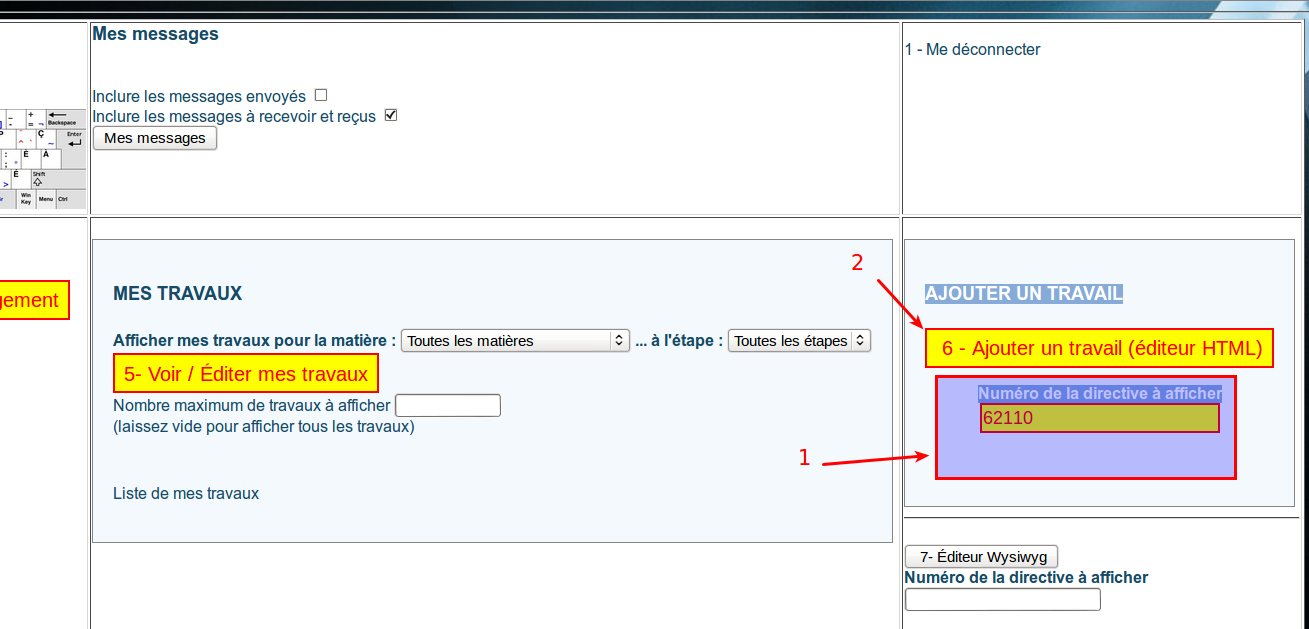
Task: Click the Ctrl key on keyboard image
Action: click(63, 199)
